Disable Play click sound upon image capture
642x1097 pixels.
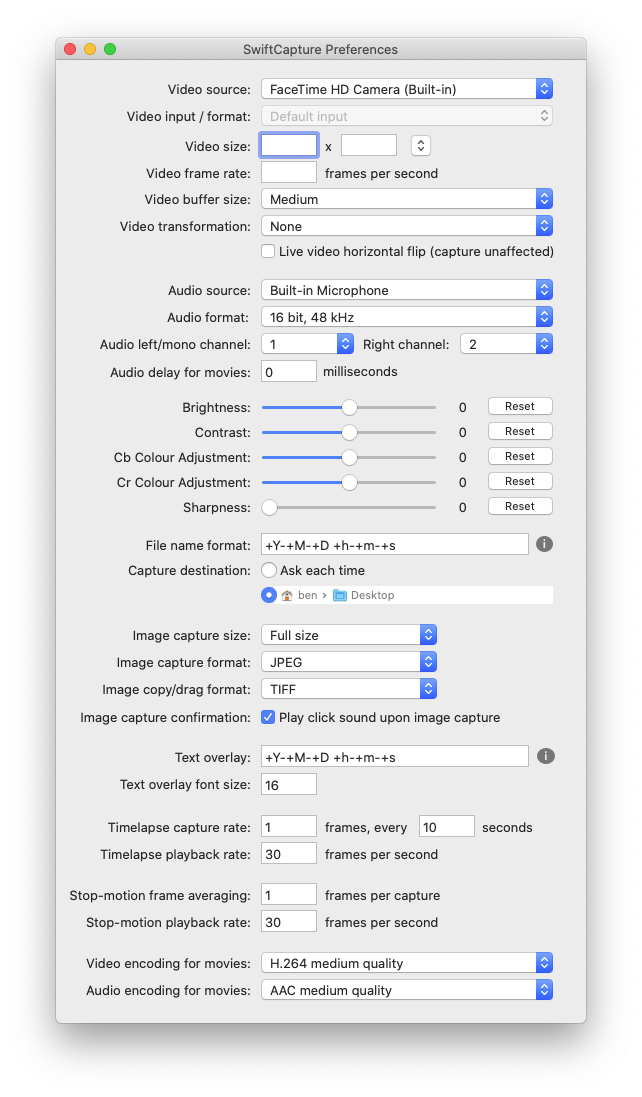click(266, 717)
